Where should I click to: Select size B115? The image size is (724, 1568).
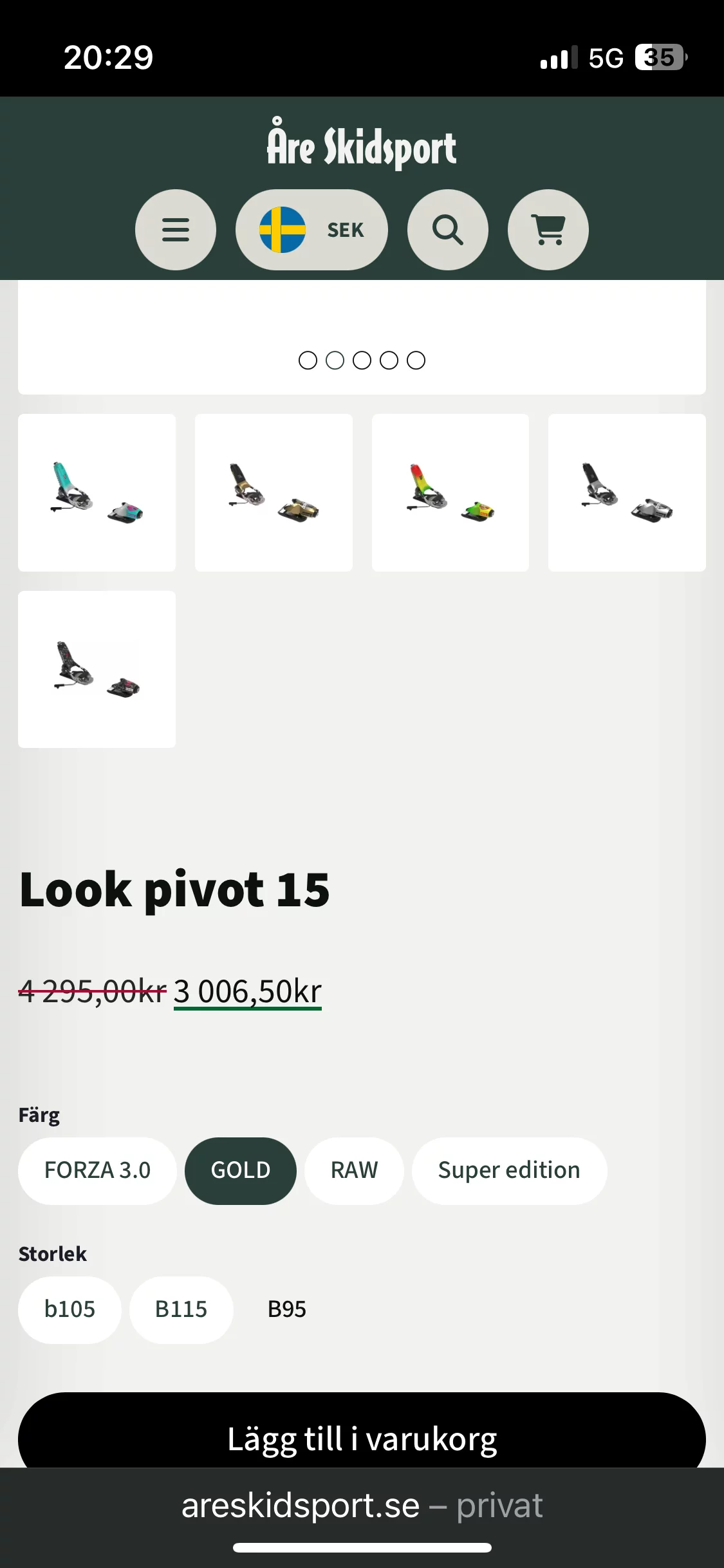pos(181,1309)
